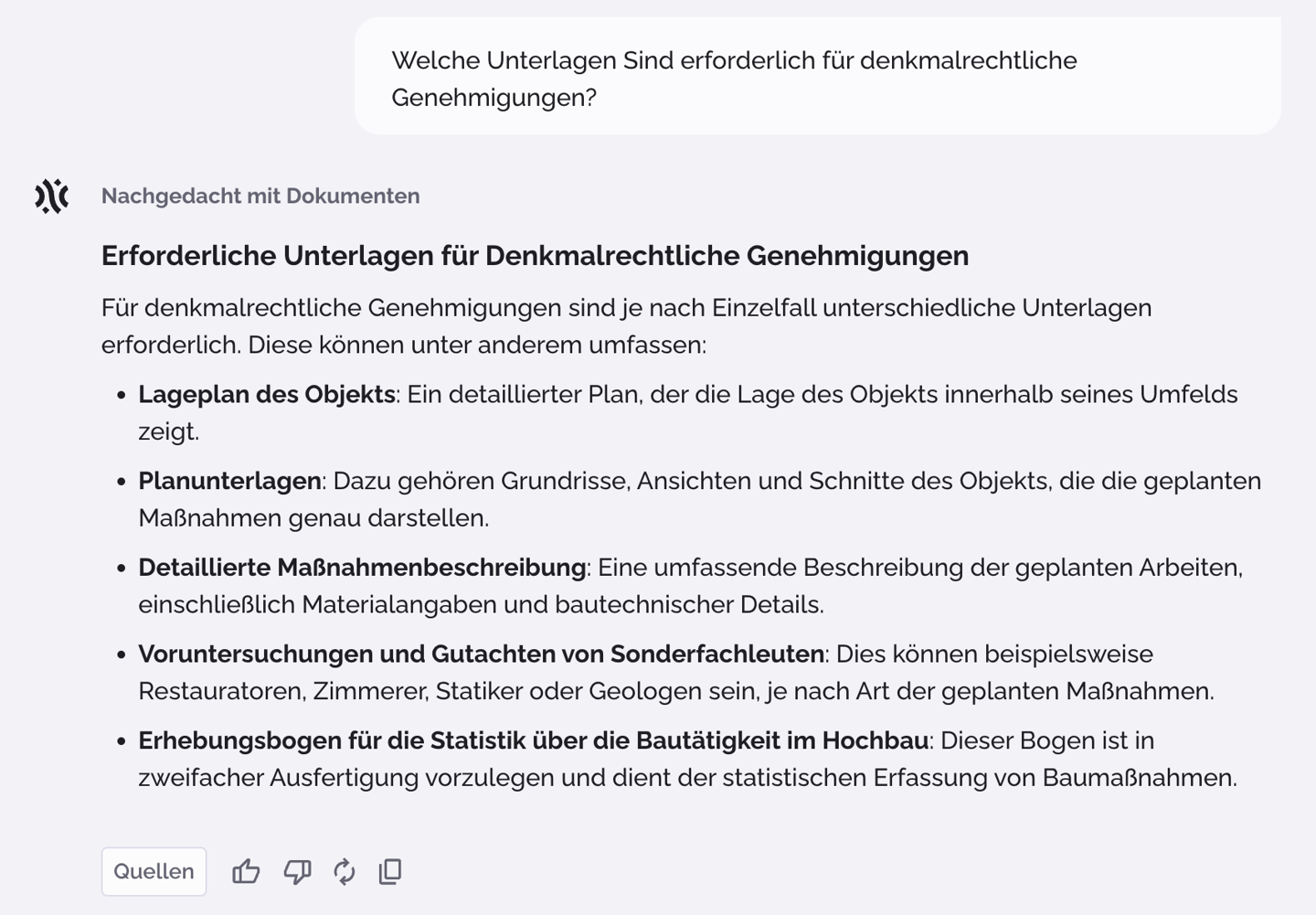The width and height of the screenshot is (1316, 915).
Task: Click the assistant logo icon
Action: point(50,195)
